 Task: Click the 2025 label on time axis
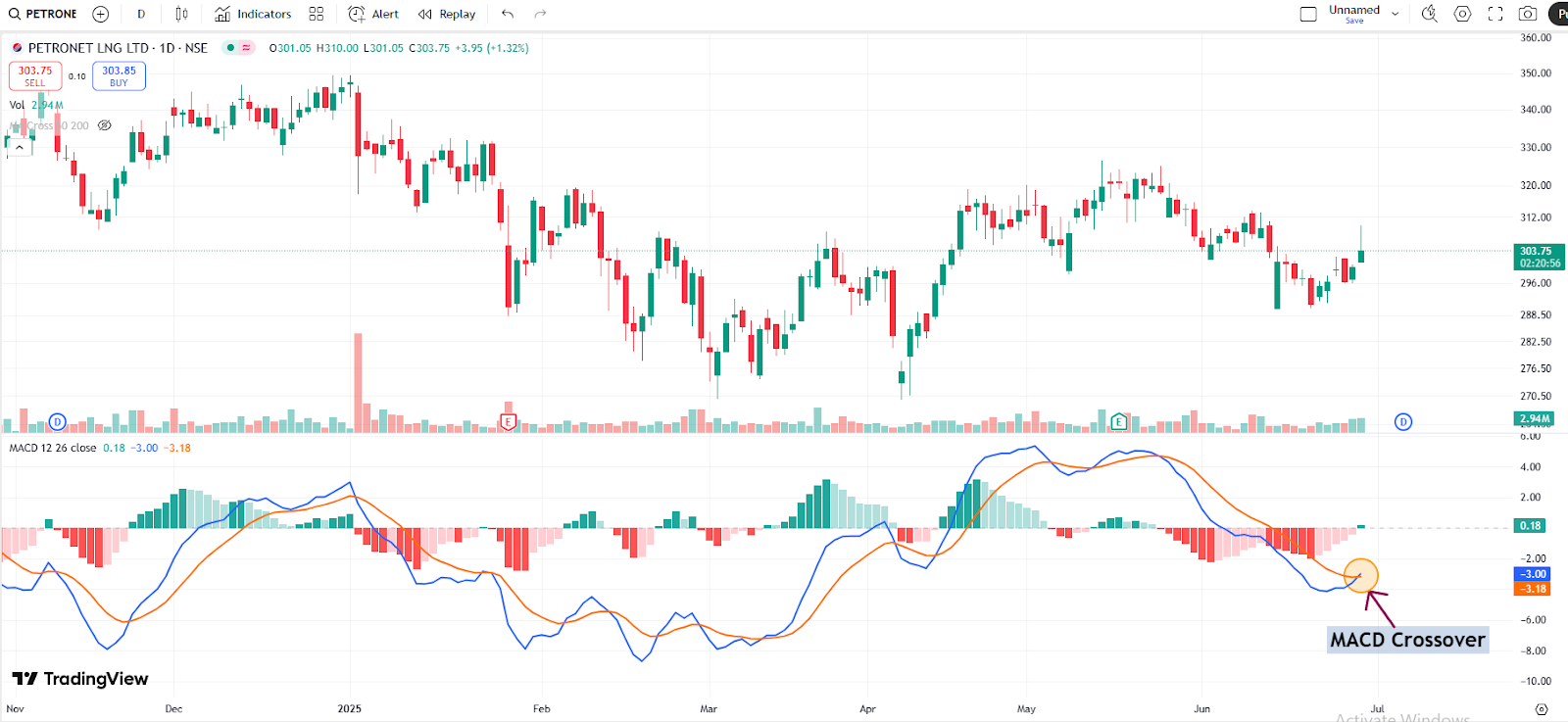click(349, 709)
